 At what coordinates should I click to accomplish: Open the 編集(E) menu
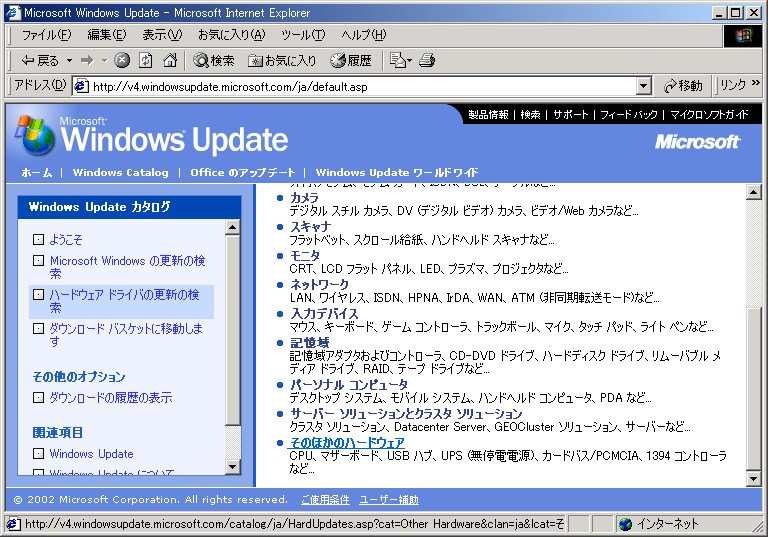(107, 35)
